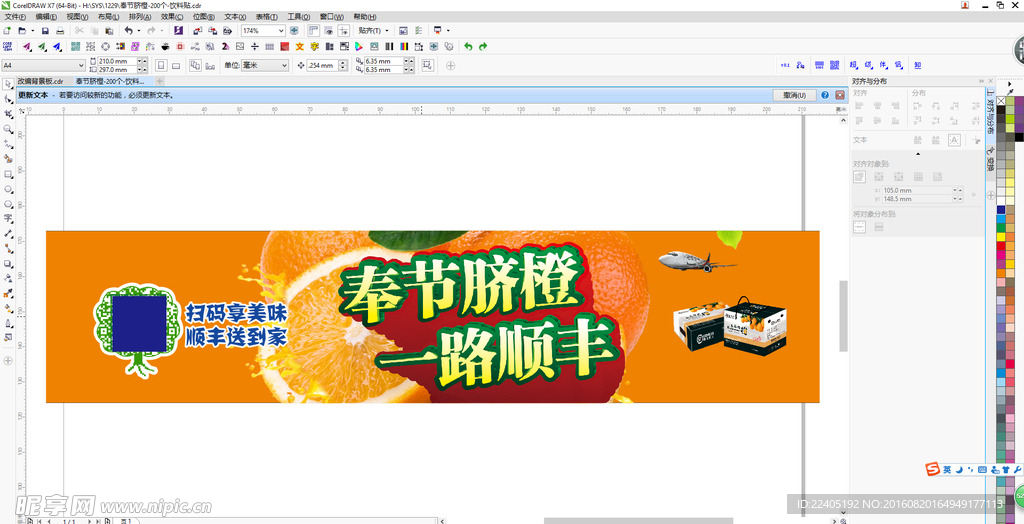
Task: Add a new document tab with plus
Action: coord(159,81)
